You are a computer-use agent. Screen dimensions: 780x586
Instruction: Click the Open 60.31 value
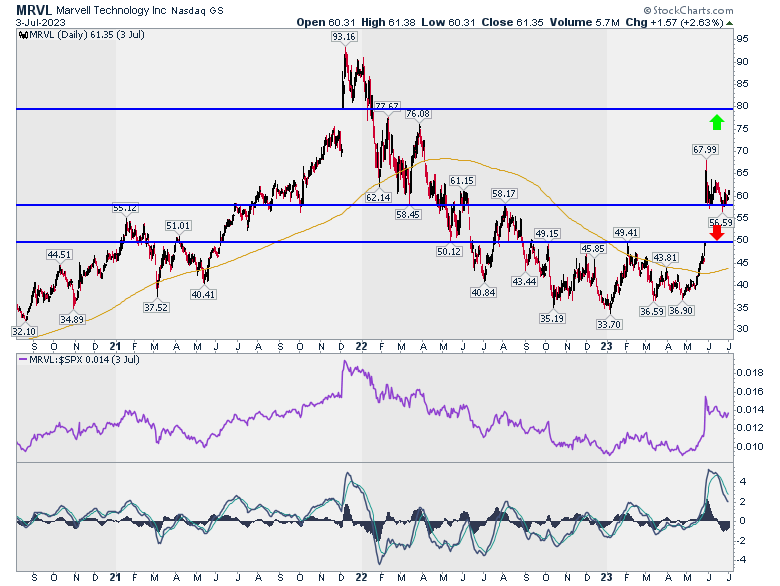click(326, 22)
